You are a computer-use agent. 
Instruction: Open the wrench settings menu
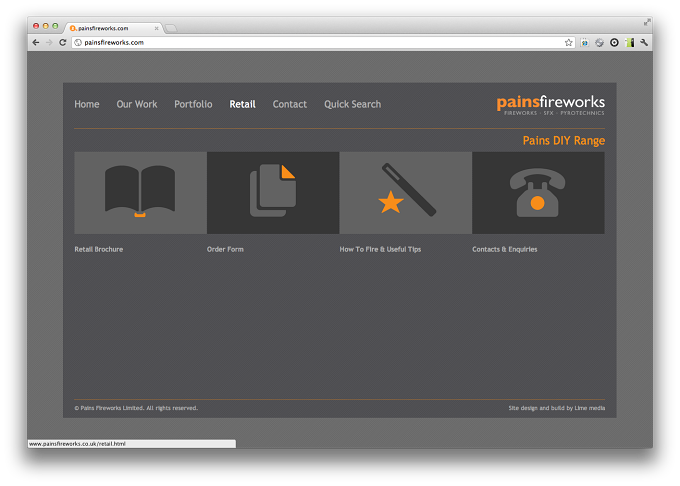pos(644,42)
